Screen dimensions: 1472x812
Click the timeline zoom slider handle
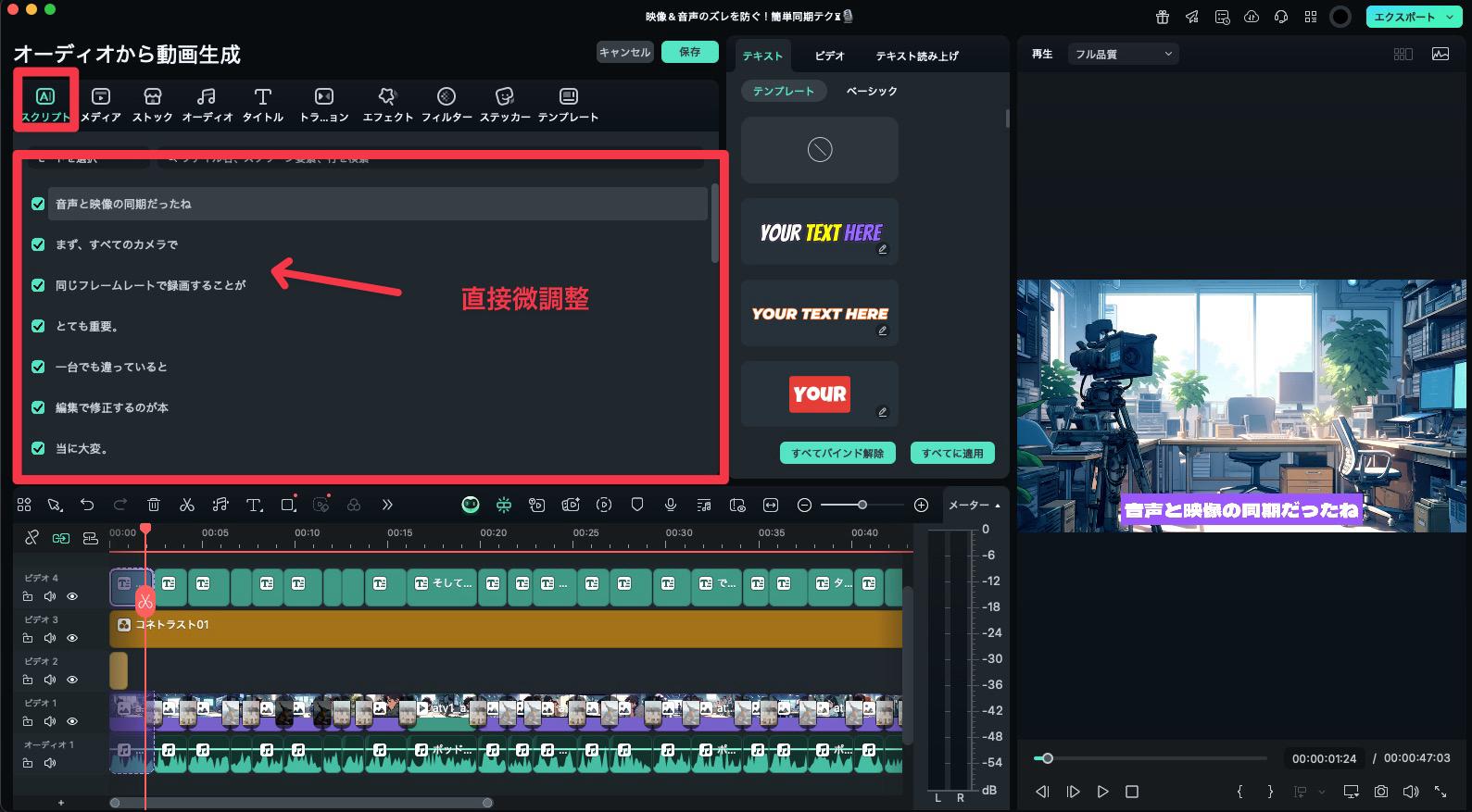862,505
